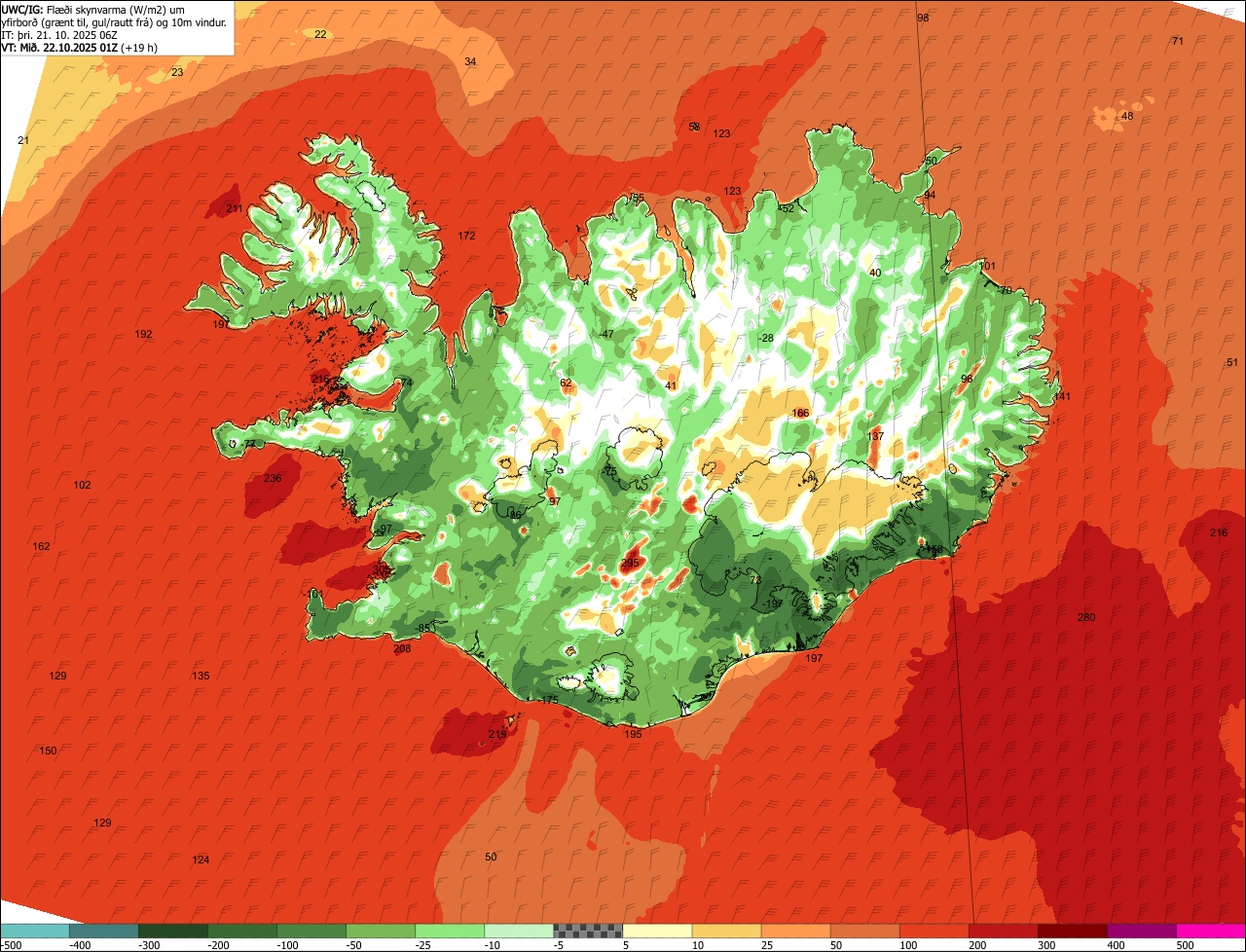Click the map value 71 in the top right
The height and width of the screenshot is (952, 1246).
[1178, 41]
